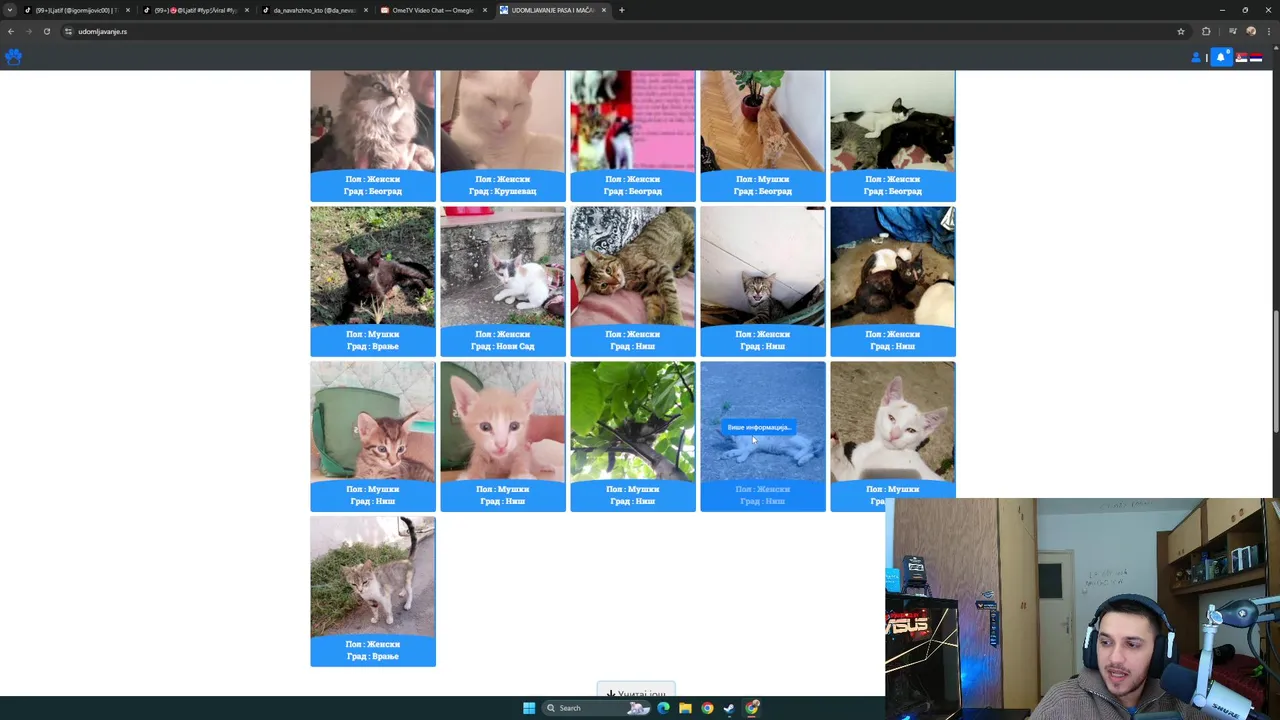Click the active Chrome profile icon in taskbar
The height and width of the screenshot is (720, 1280).
pos(752,708)
